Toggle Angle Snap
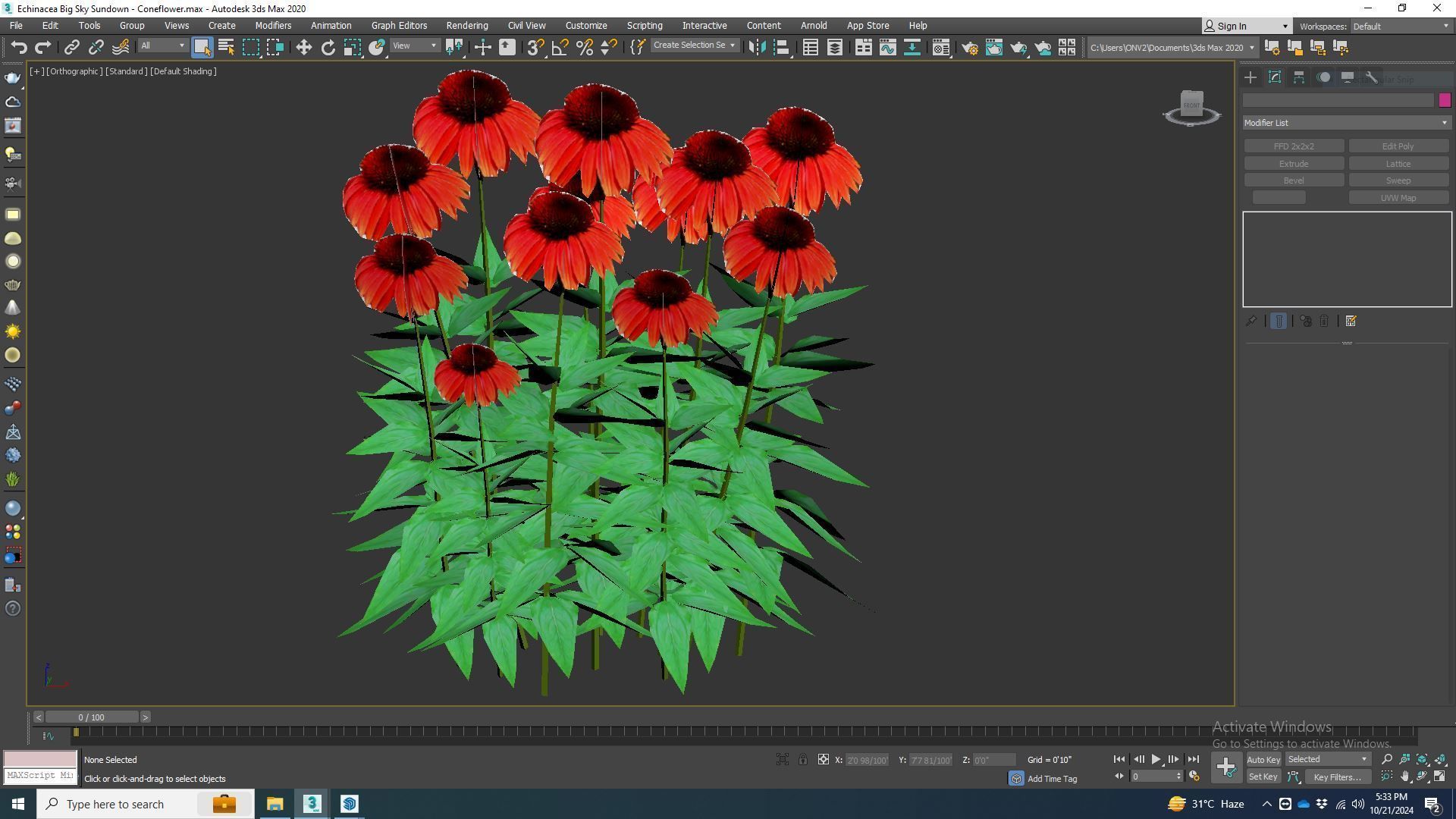 [x=560, y=47]
